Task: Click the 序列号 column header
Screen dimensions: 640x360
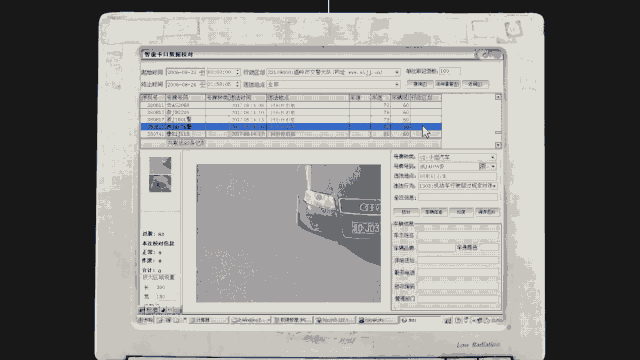Action: [153, 98]
